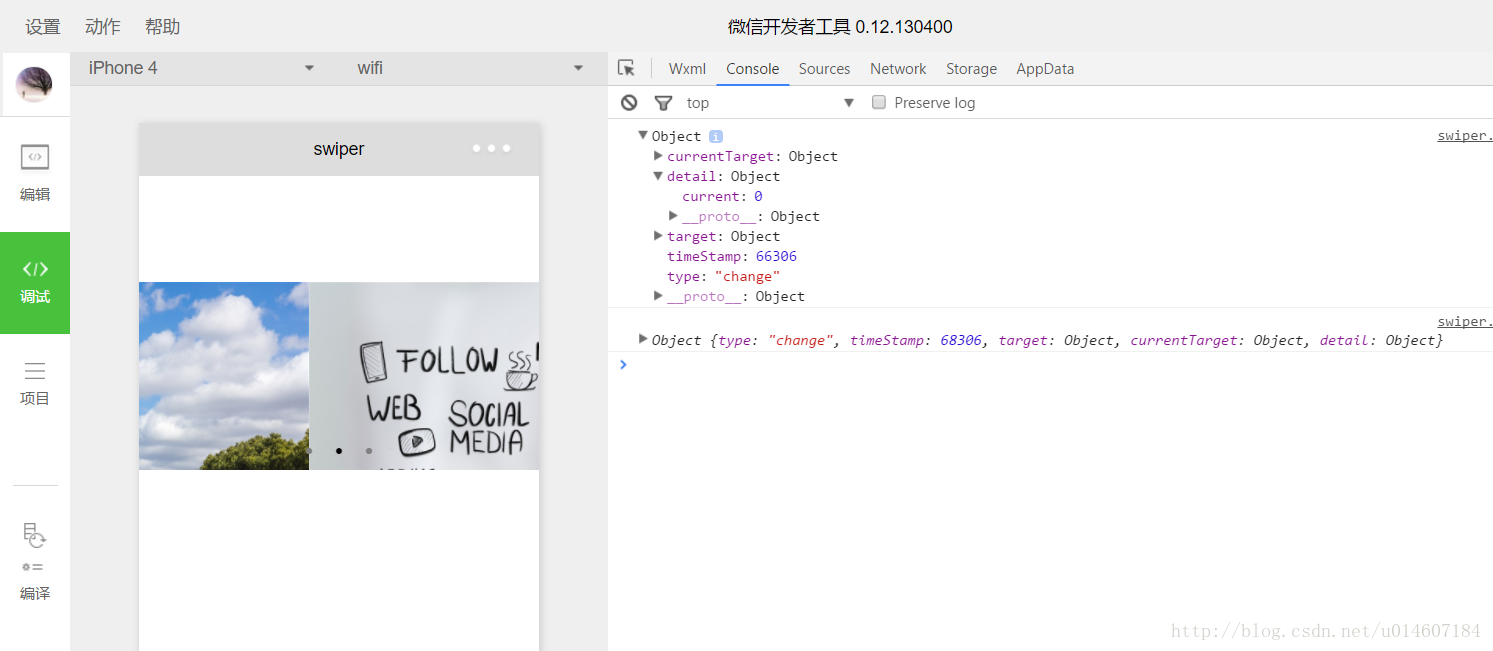Open the 项目 project icon
The height and width of the screenshot is (651, 1493).
tap(35, 371)
